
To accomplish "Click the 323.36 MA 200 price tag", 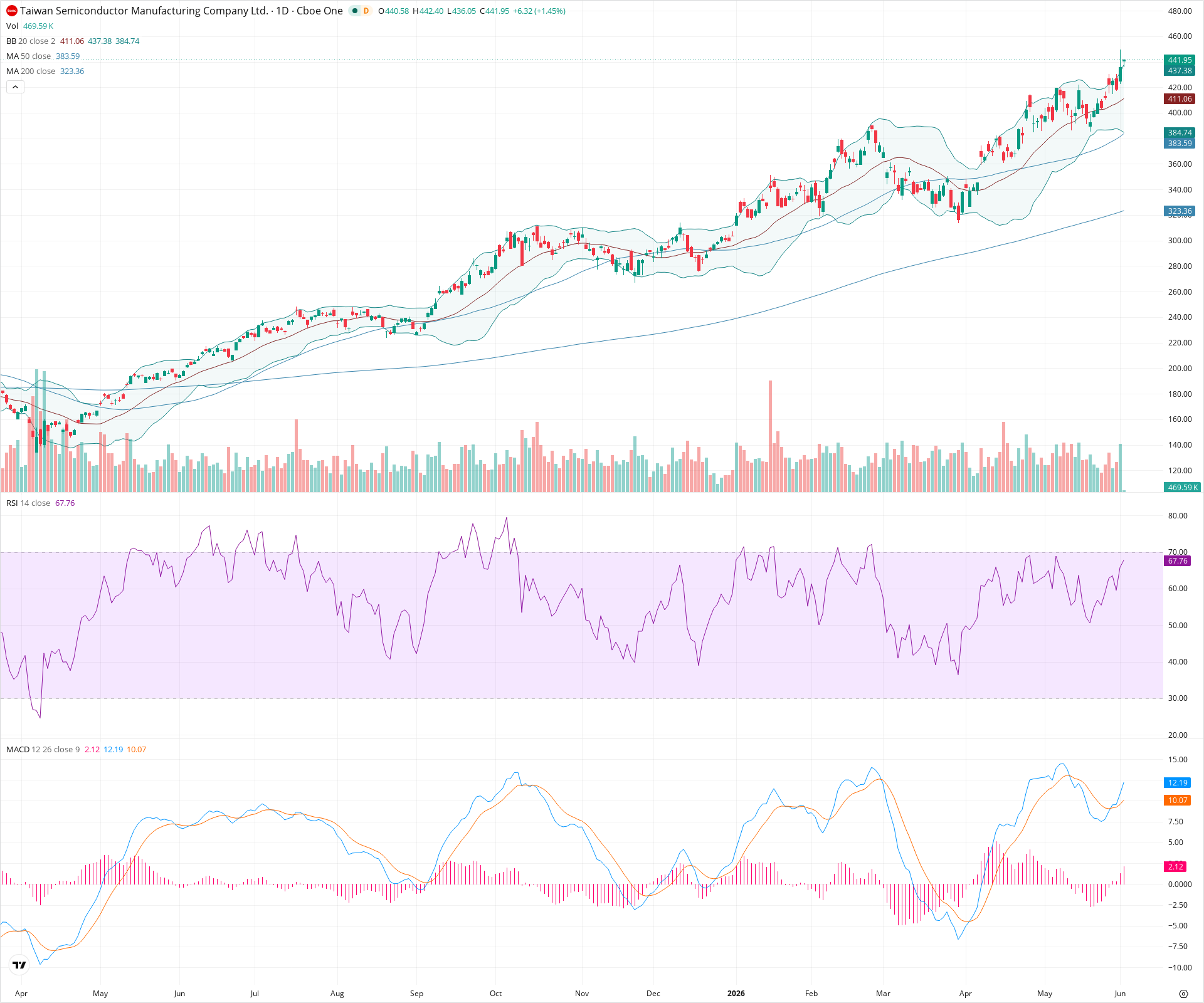I will click(1180, 211).
